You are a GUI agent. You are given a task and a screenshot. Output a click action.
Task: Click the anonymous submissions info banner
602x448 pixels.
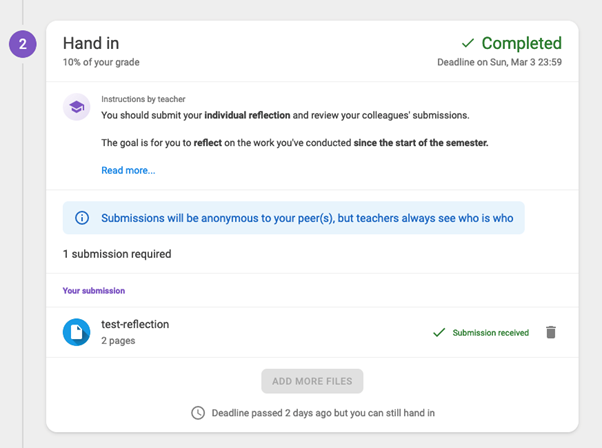tap(294, 218)
